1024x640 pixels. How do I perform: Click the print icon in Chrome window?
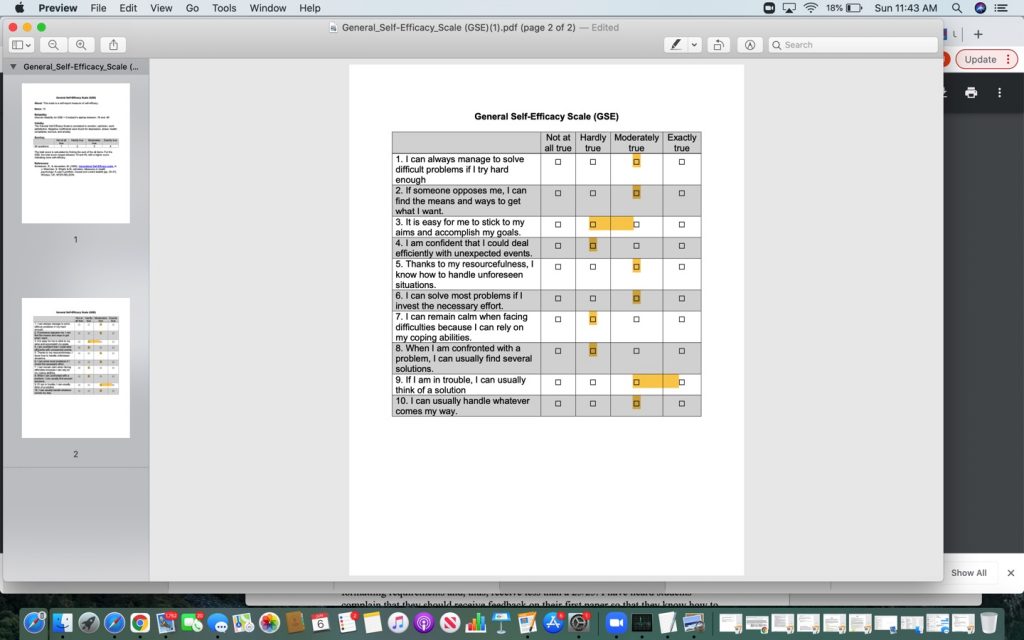coord(971,93)
